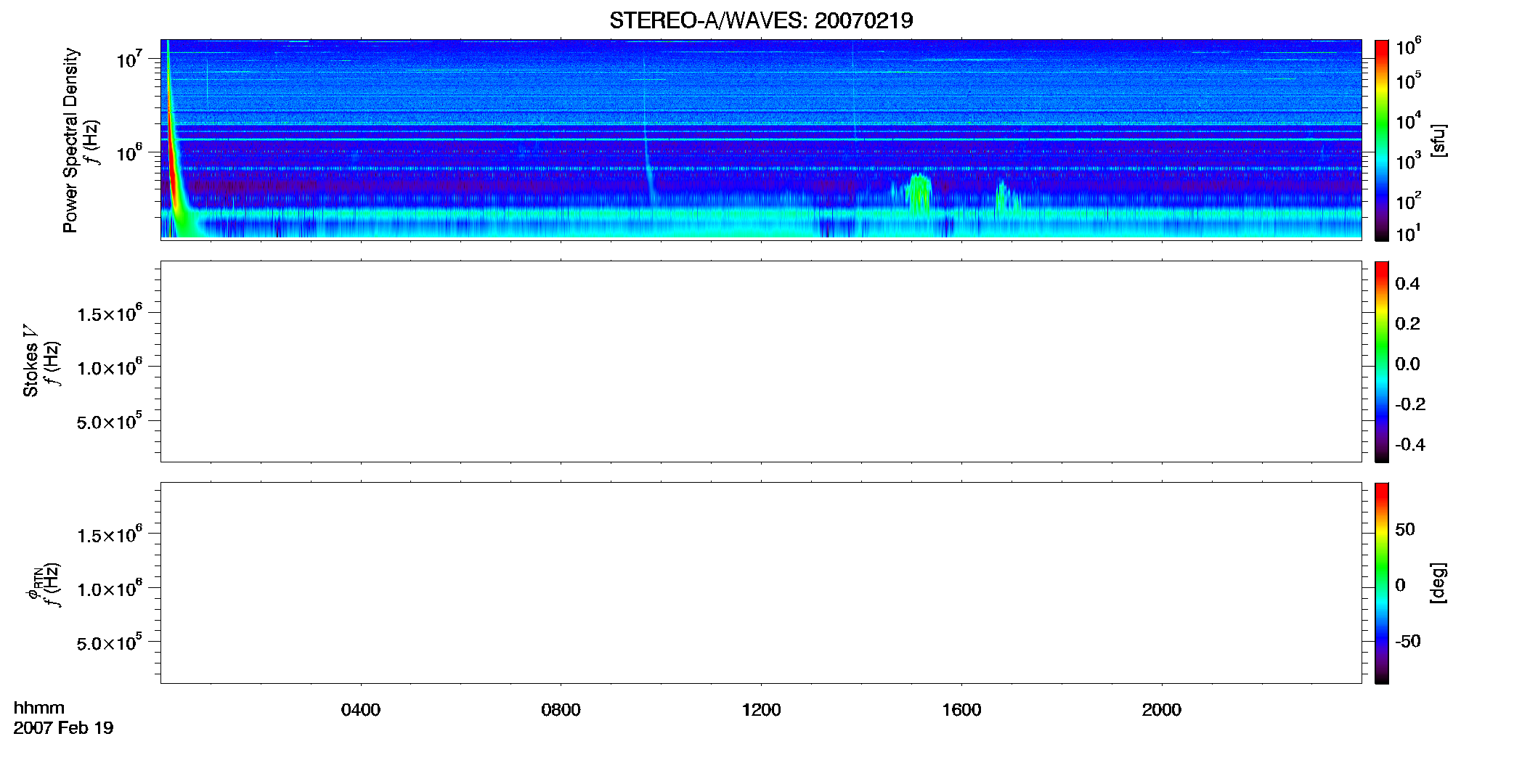Click the 10^3 label on spectral colorbar
The width and height of the screenshot is (1522, 784).
1408,160
